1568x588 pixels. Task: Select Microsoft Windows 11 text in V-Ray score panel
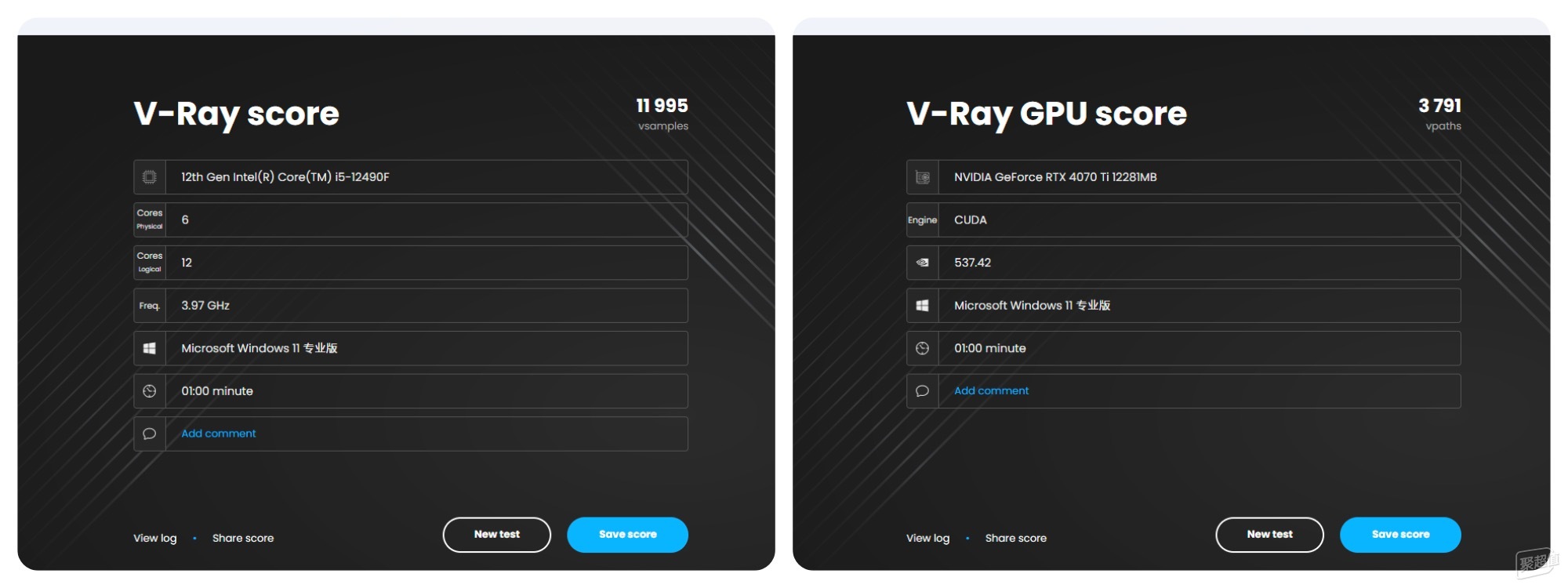tap(260, 348)
